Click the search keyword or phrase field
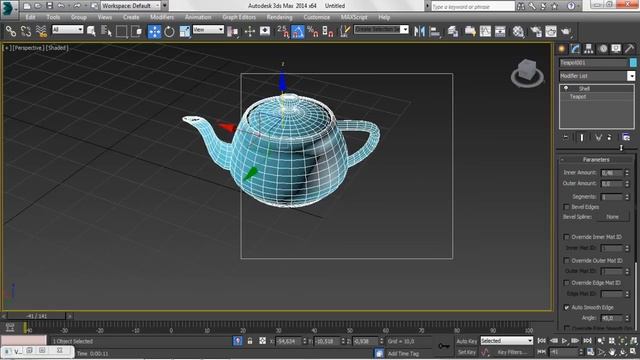 (472, 6)
